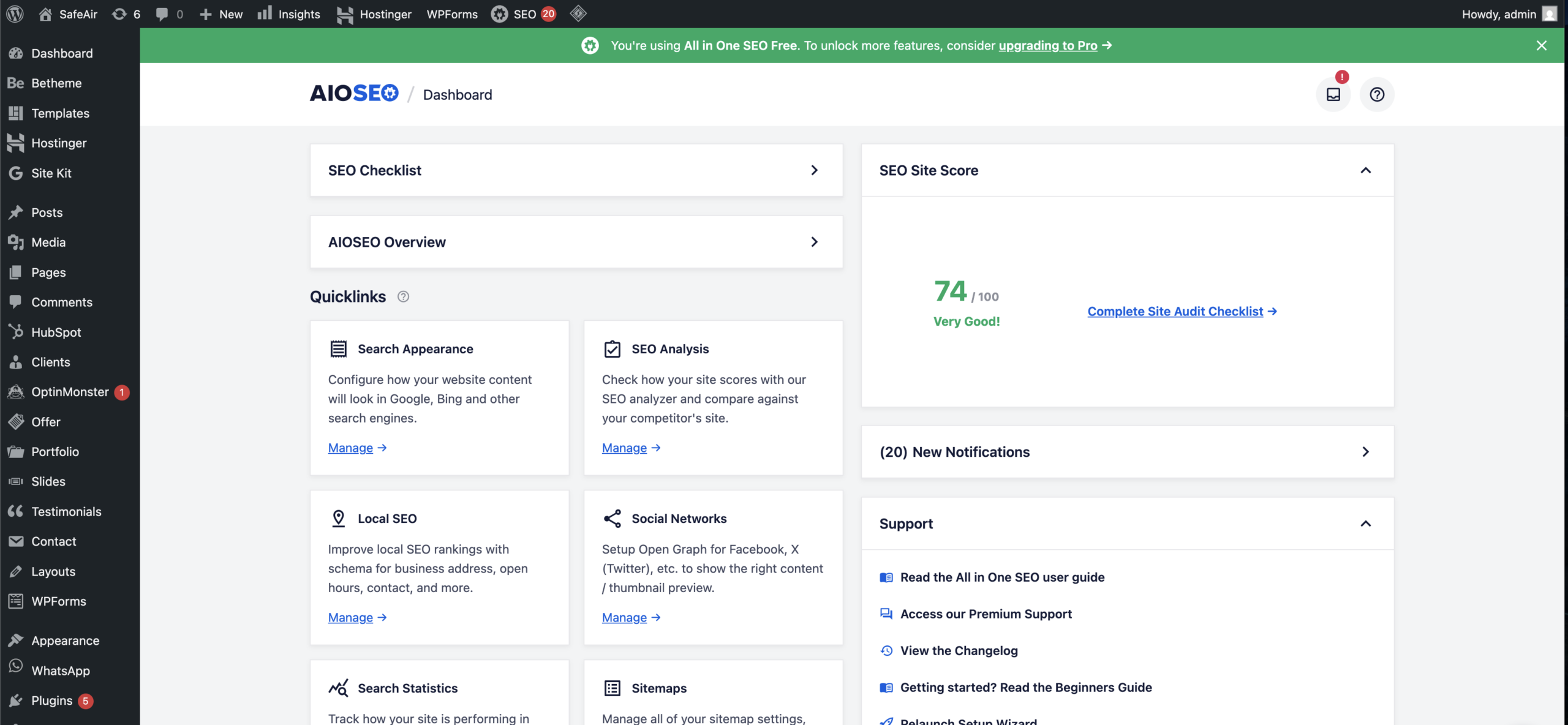This screenshot has width=1568, height=725.
Task: Open Contact in the sidebar
Action: coord(70,541)
